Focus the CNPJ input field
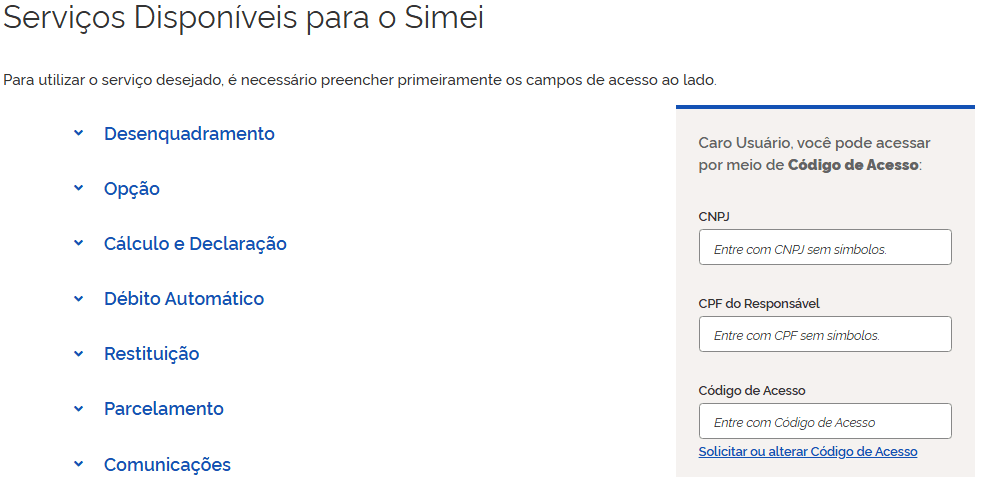Viewport: 983px width, 477px height. 825,248
